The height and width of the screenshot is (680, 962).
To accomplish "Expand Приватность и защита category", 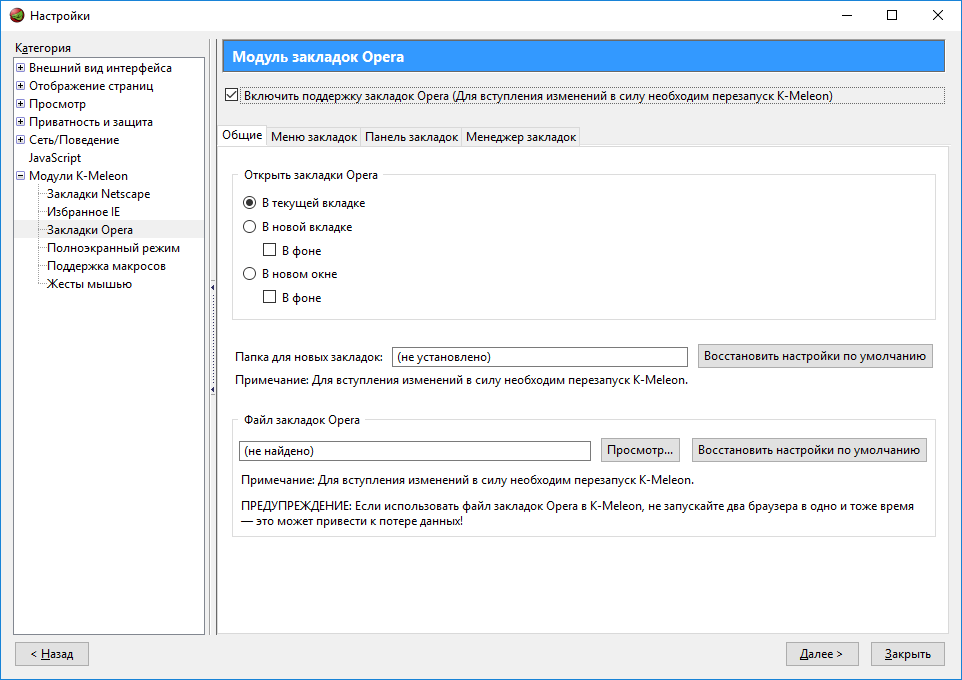I will [20, 122].
